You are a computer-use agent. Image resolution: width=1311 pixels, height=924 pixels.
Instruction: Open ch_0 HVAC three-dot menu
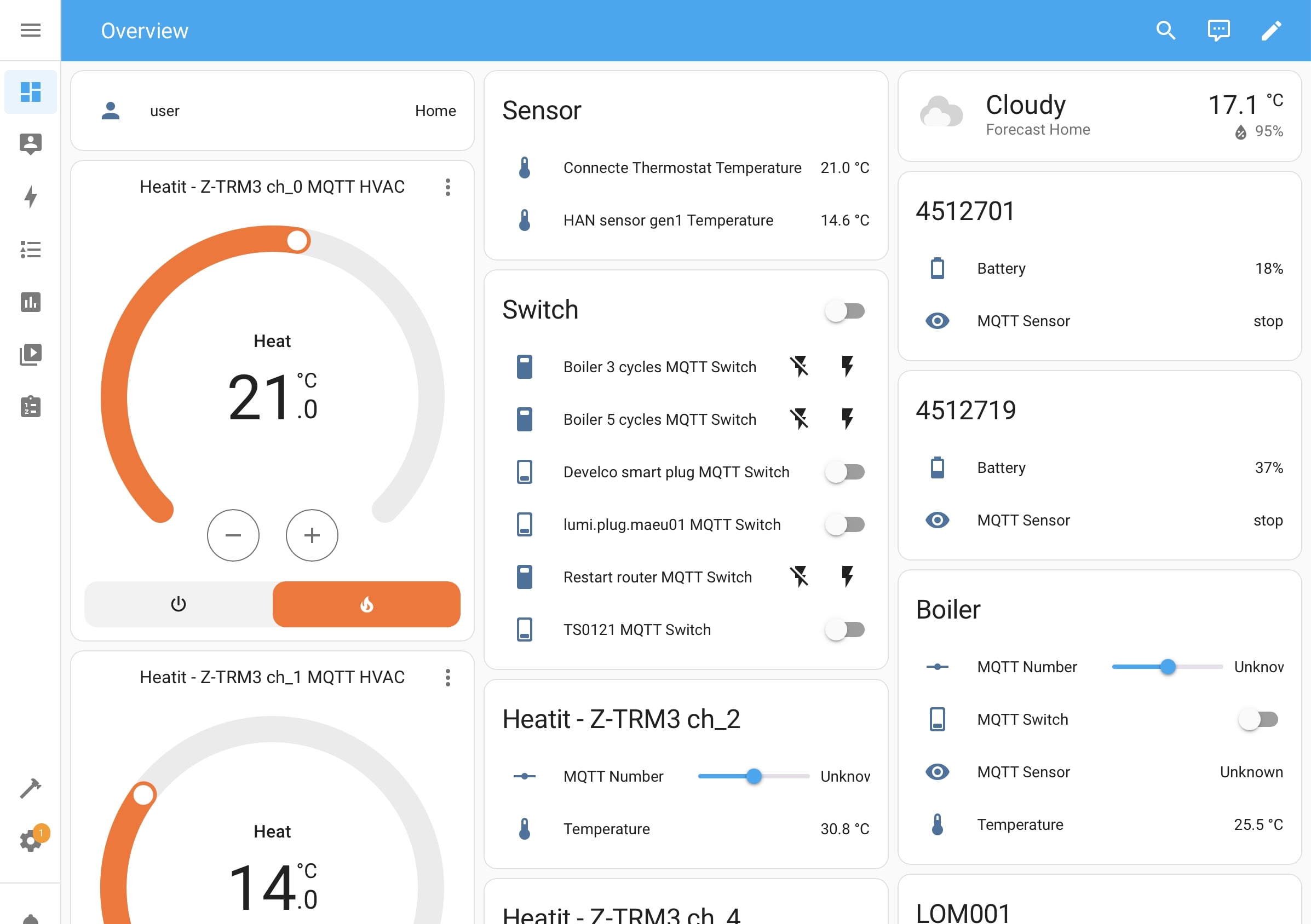point(447,187)
